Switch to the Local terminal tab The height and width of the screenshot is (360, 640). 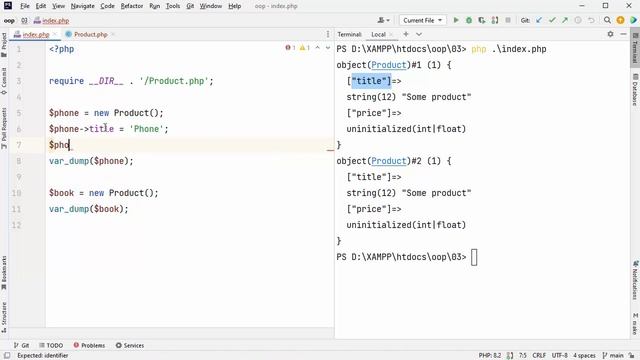(x=378, y=35)
